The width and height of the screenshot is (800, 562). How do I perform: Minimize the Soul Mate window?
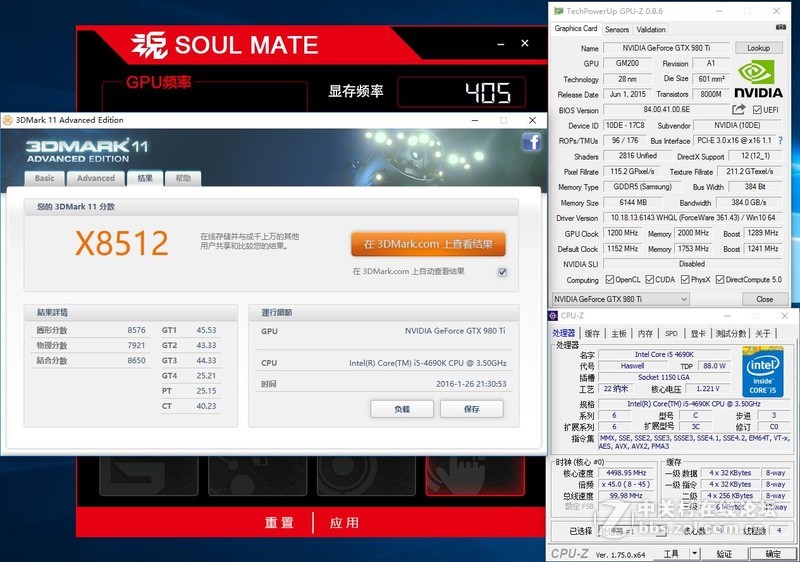tap(501, 44)
